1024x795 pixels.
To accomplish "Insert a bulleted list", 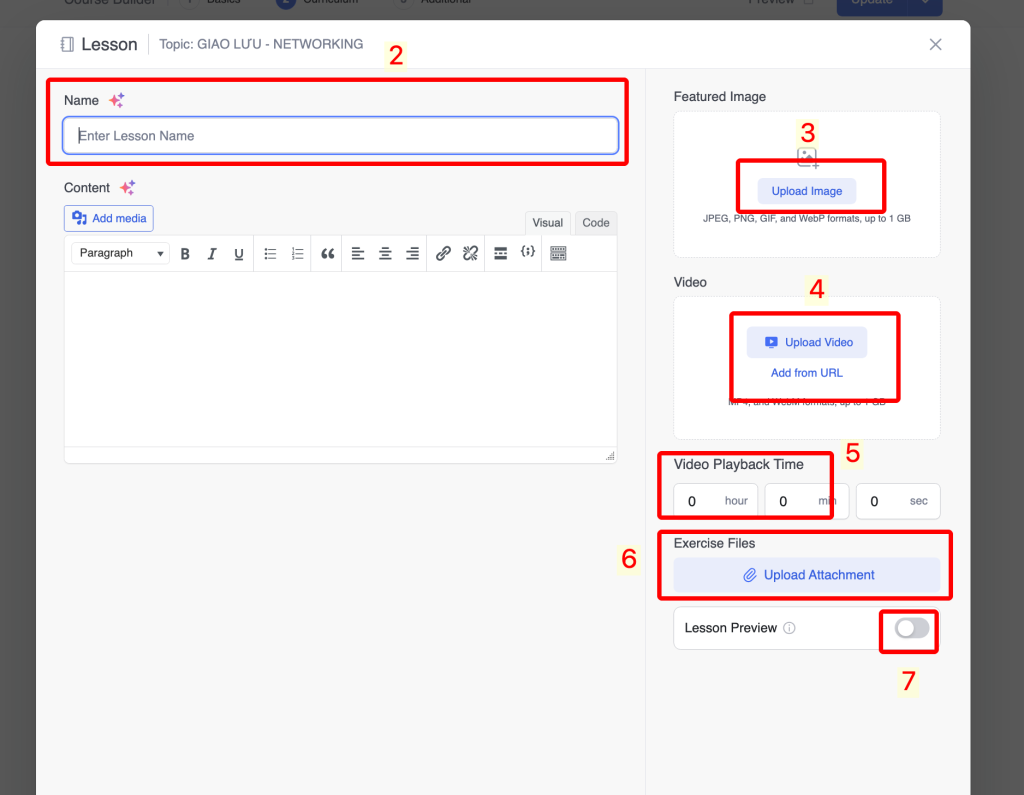I will (x=270, y=254).
